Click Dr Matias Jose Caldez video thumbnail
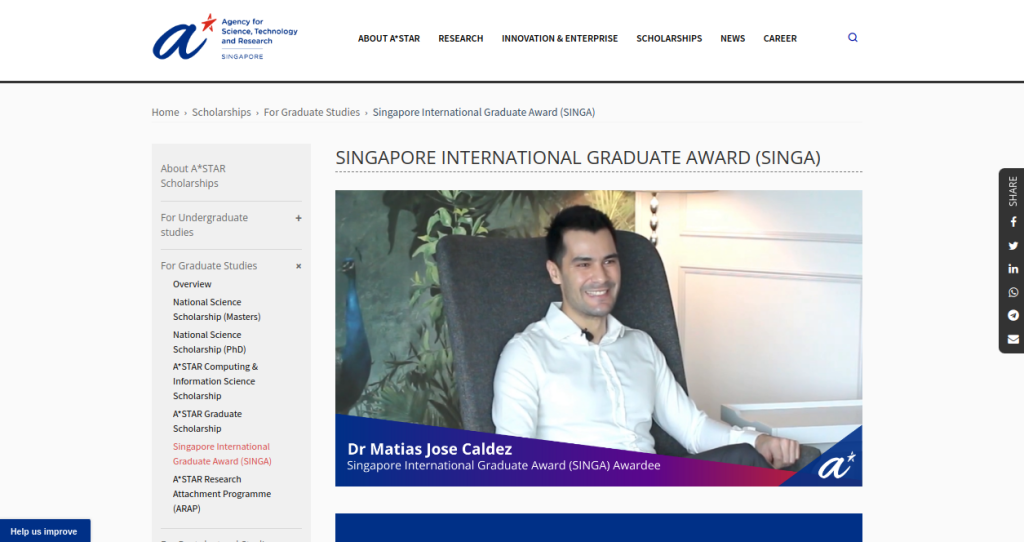The height and width of the screenshot is (542, 1024). click(598, 338)
